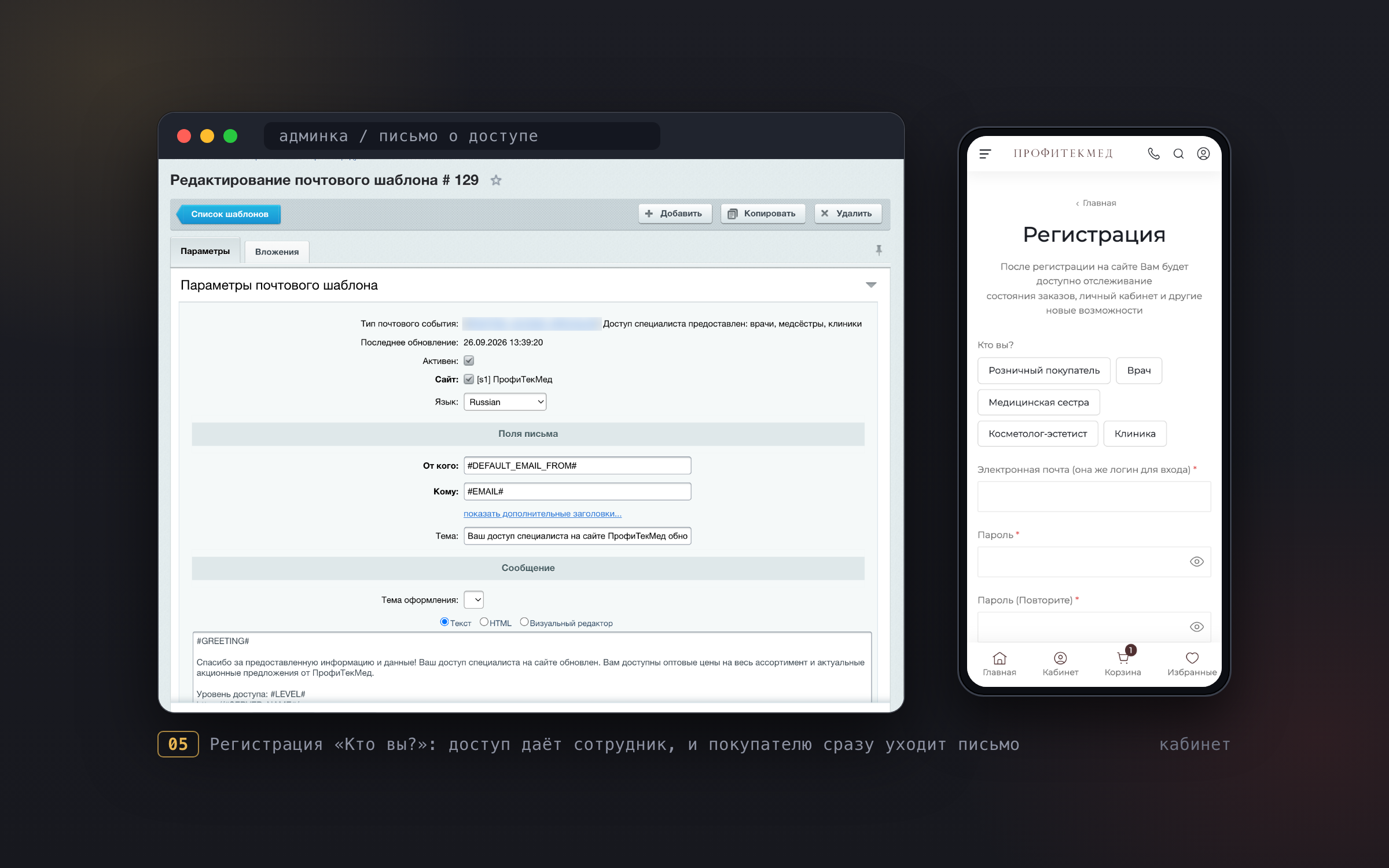Click the От кого input field
Image resolution: width=1389 pixels, height=868 pixels.
point(577,465)
